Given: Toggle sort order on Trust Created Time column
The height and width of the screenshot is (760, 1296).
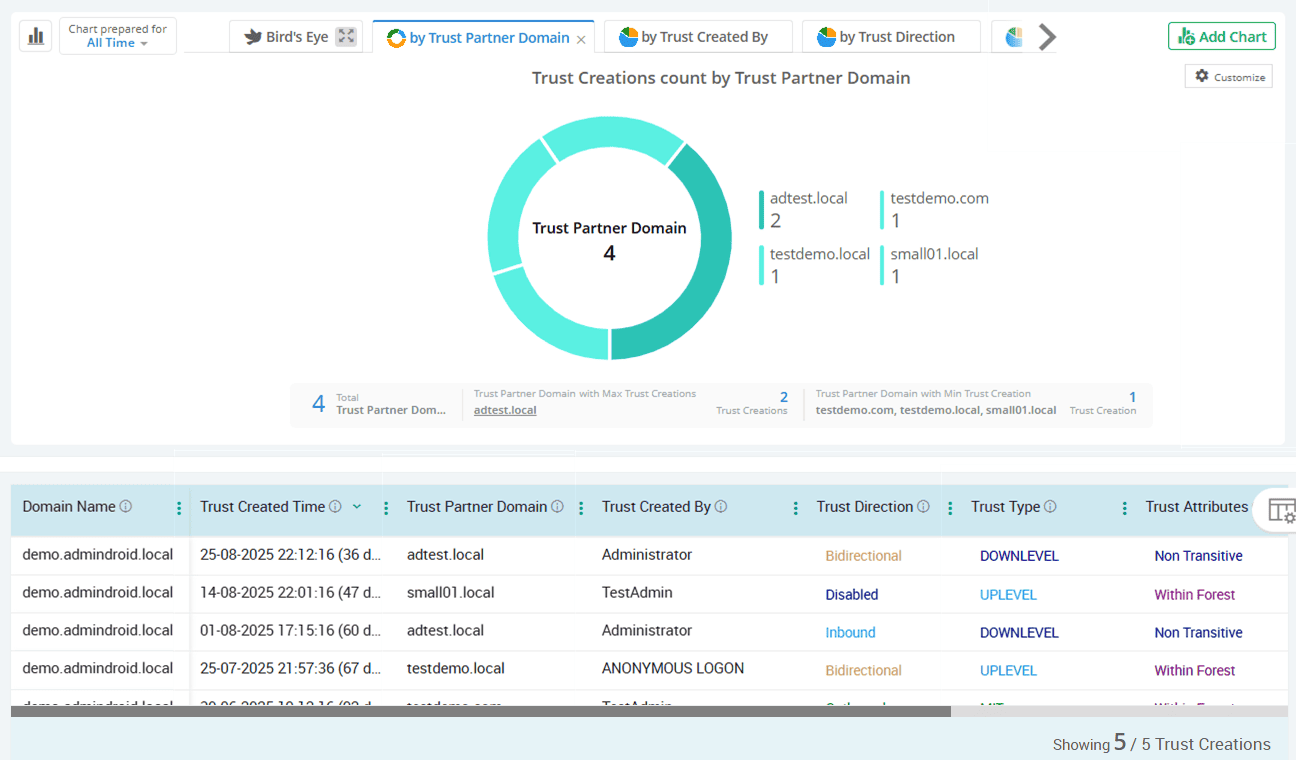Looking at the screenshot, I should point(357,507).
